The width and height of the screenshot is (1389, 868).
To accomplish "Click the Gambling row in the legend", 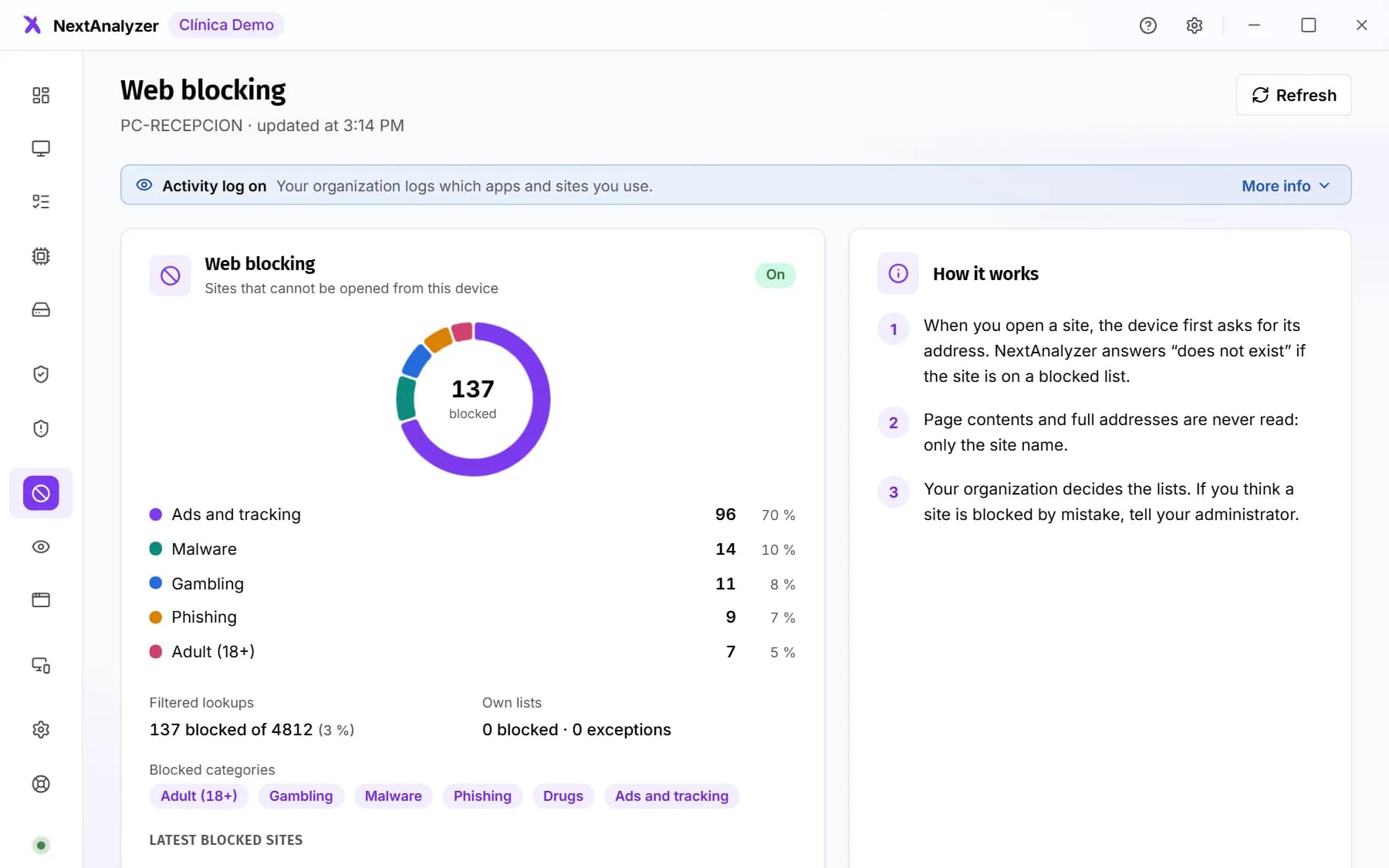I will click(x=472, y=584).
